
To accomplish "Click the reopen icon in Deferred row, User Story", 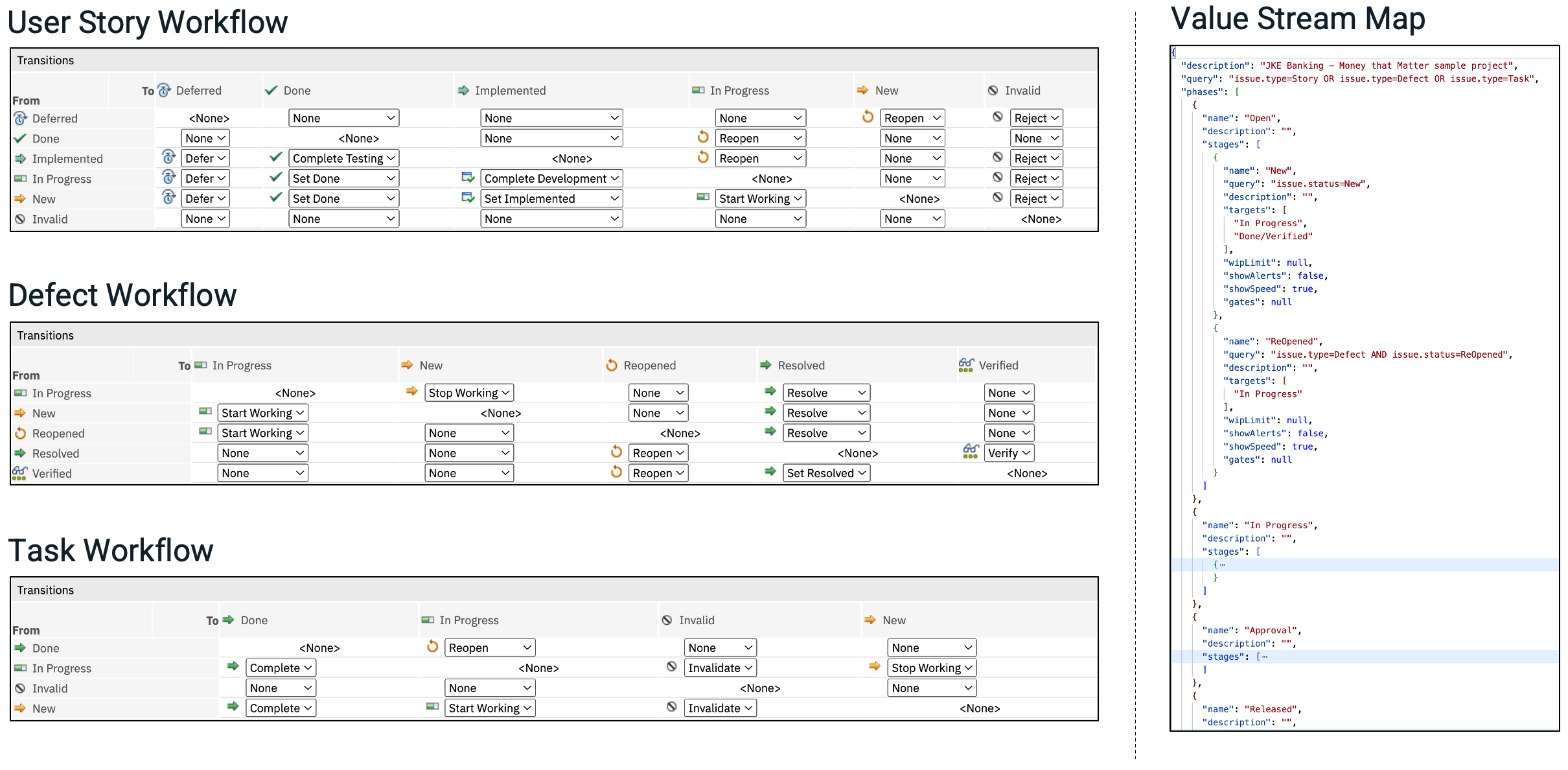I will [868, 117].
